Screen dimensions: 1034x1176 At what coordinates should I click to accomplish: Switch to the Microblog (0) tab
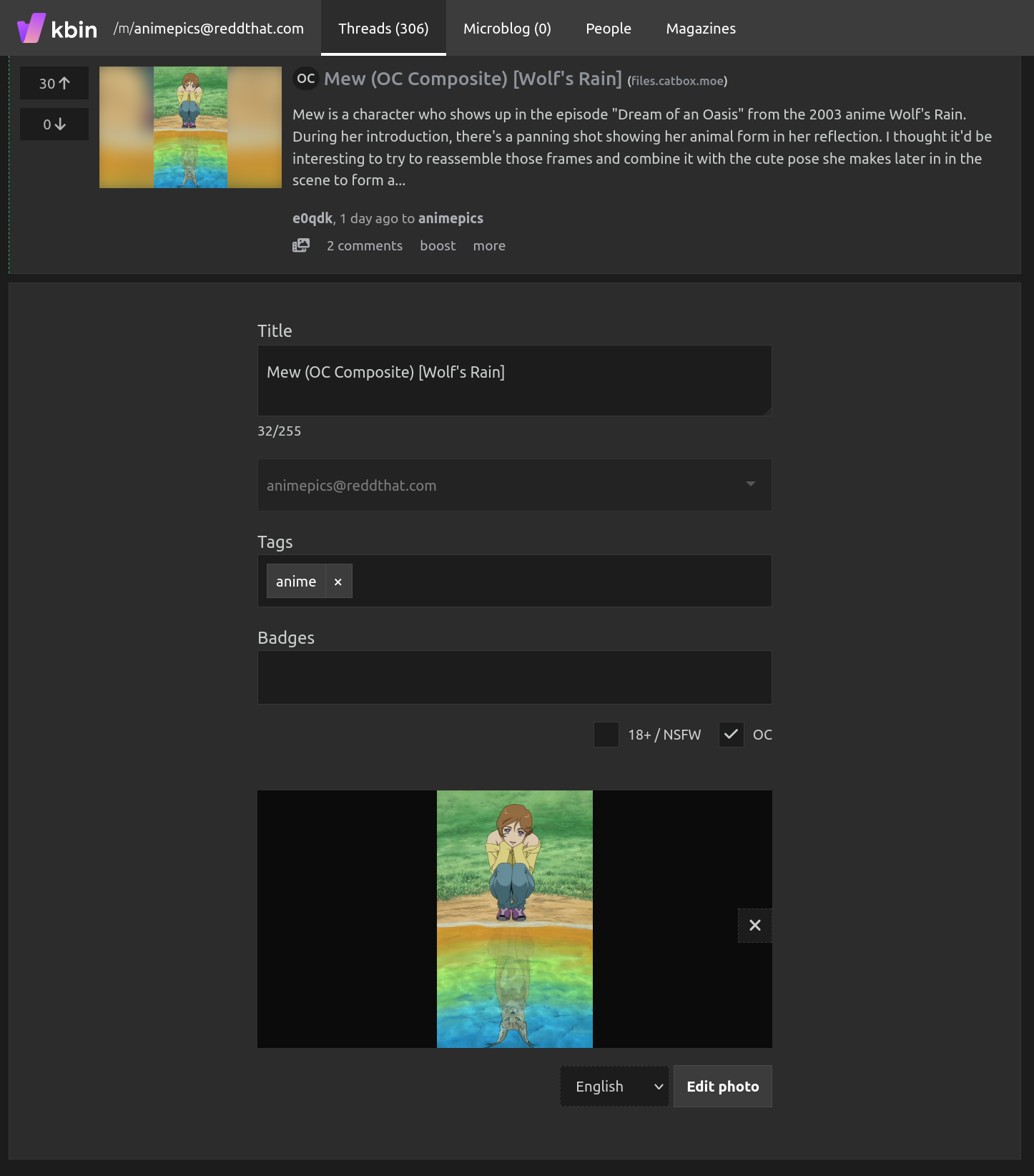click(x=507, y=29)
